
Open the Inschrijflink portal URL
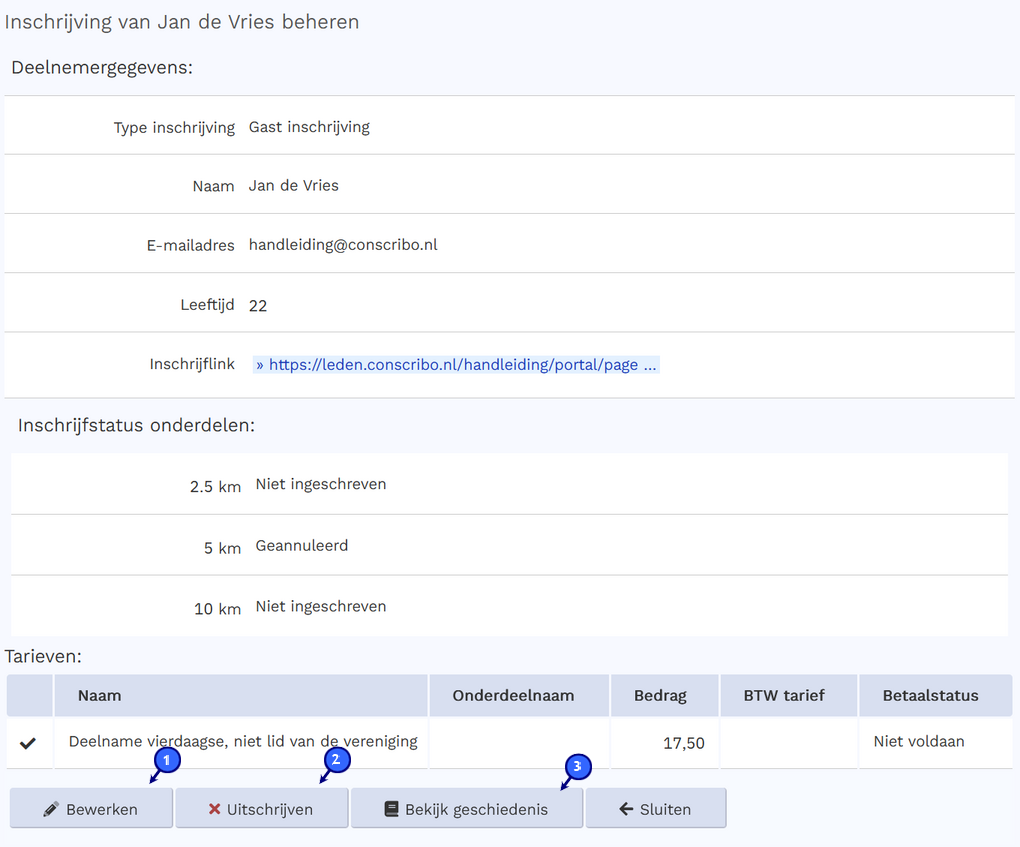(x=456, y=365)
